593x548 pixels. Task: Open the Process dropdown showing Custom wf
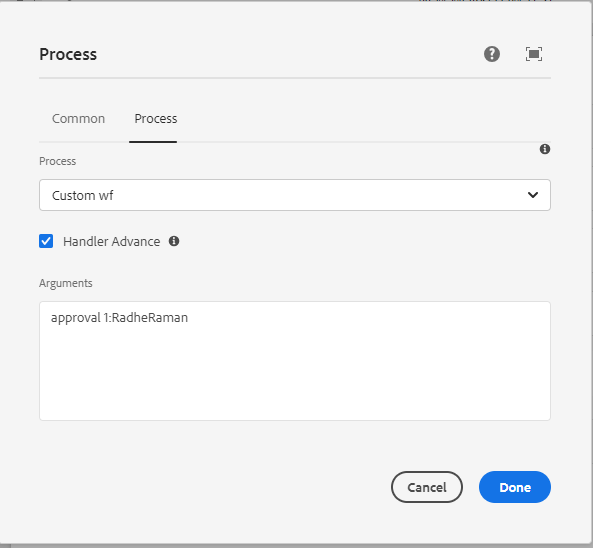(295, 195)
